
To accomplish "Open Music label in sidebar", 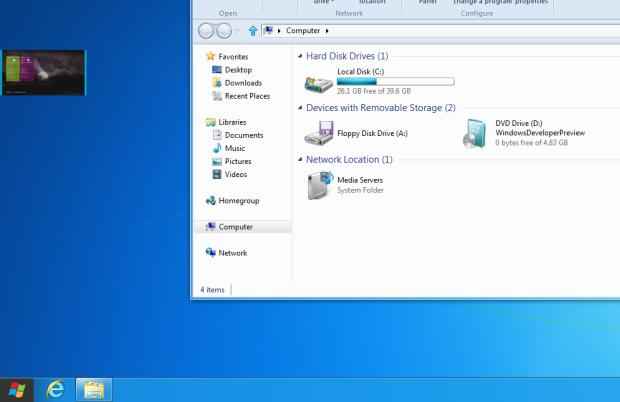I will [x=235, y=148].
